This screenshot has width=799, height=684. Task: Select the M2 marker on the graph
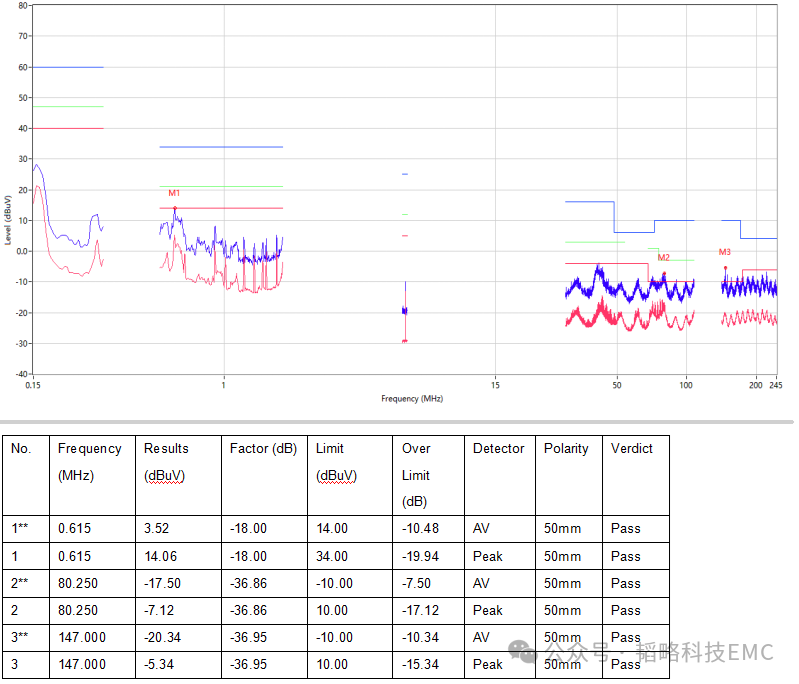point(663,258)
